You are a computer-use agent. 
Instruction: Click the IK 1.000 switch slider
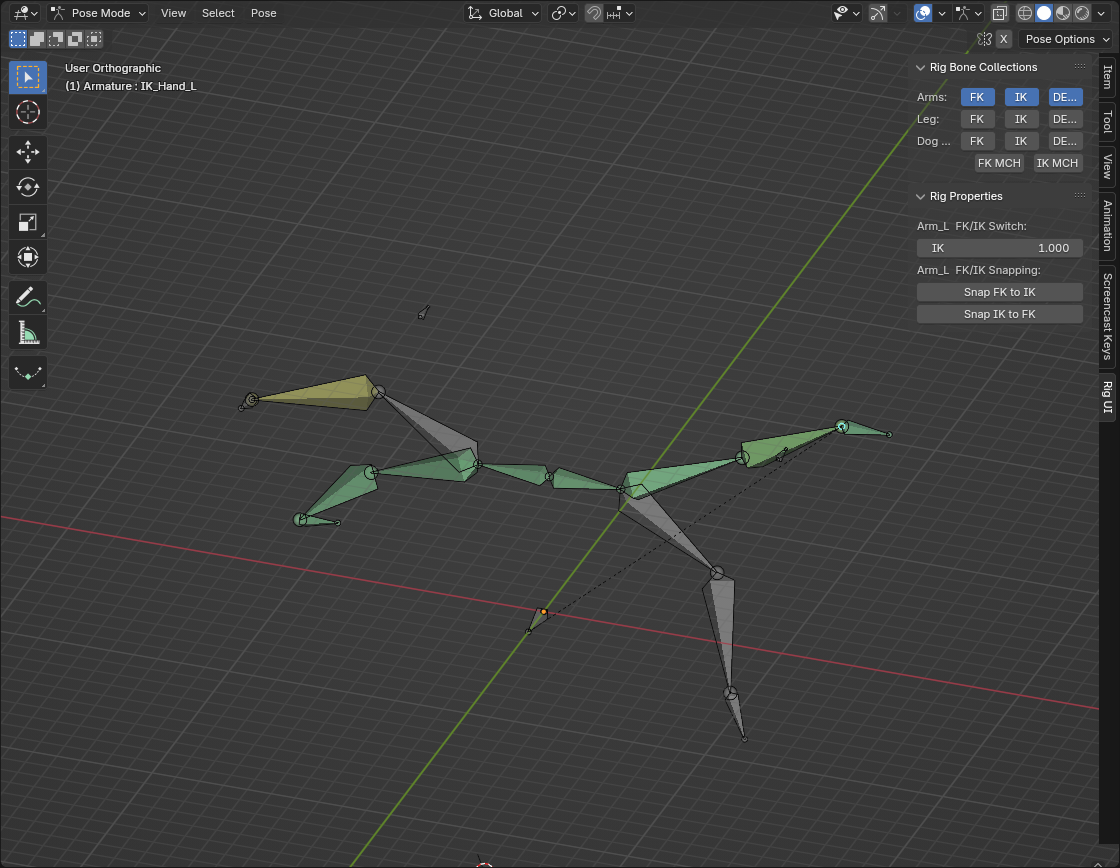[x=999, y=248]
